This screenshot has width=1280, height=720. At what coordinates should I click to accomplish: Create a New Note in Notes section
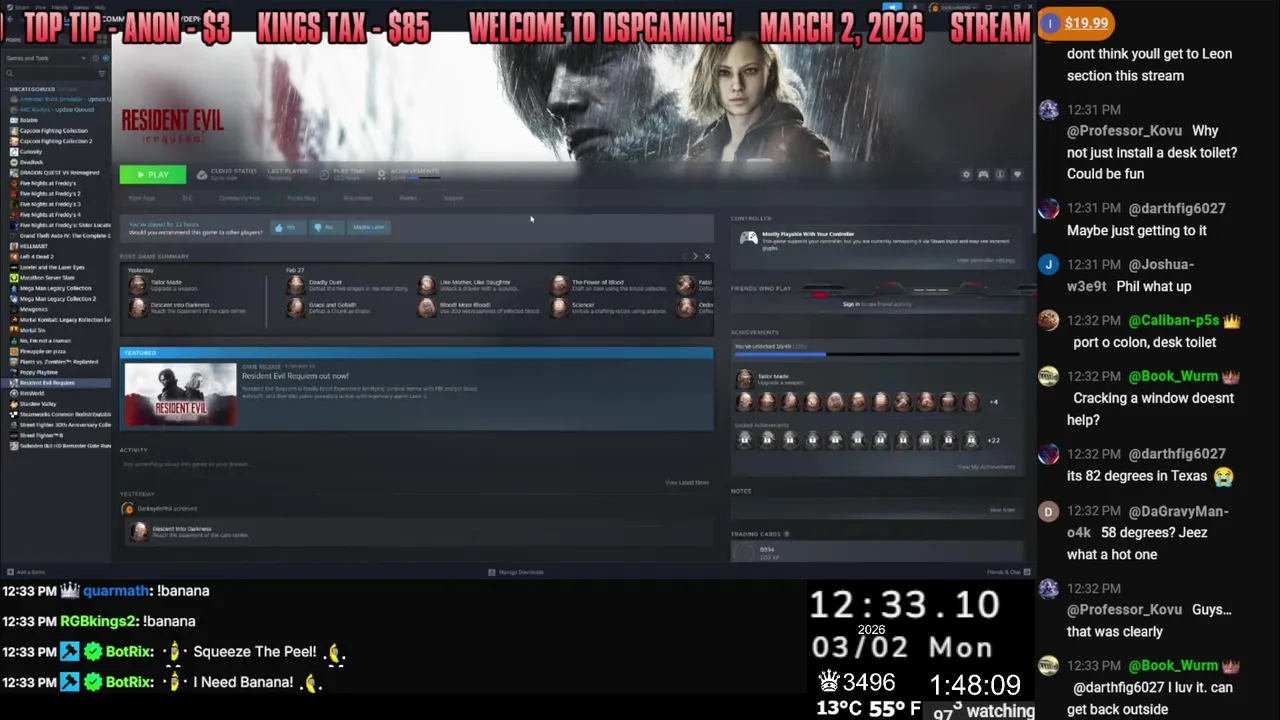pos(1002,510)
